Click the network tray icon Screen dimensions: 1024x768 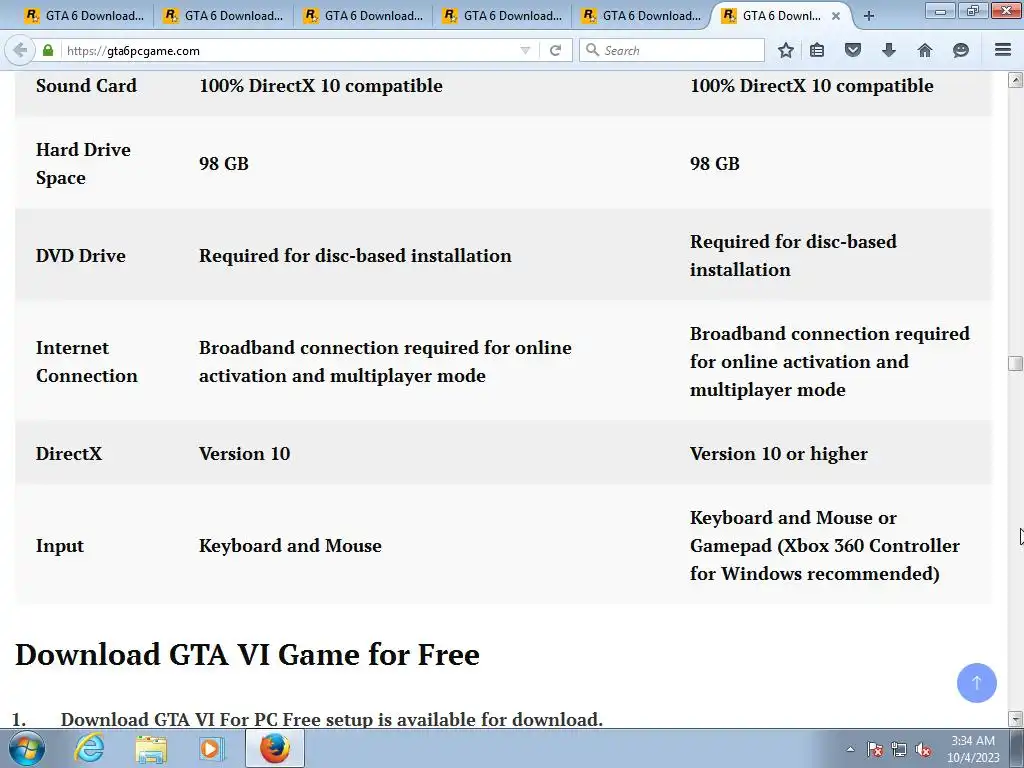tap(899, 750)
